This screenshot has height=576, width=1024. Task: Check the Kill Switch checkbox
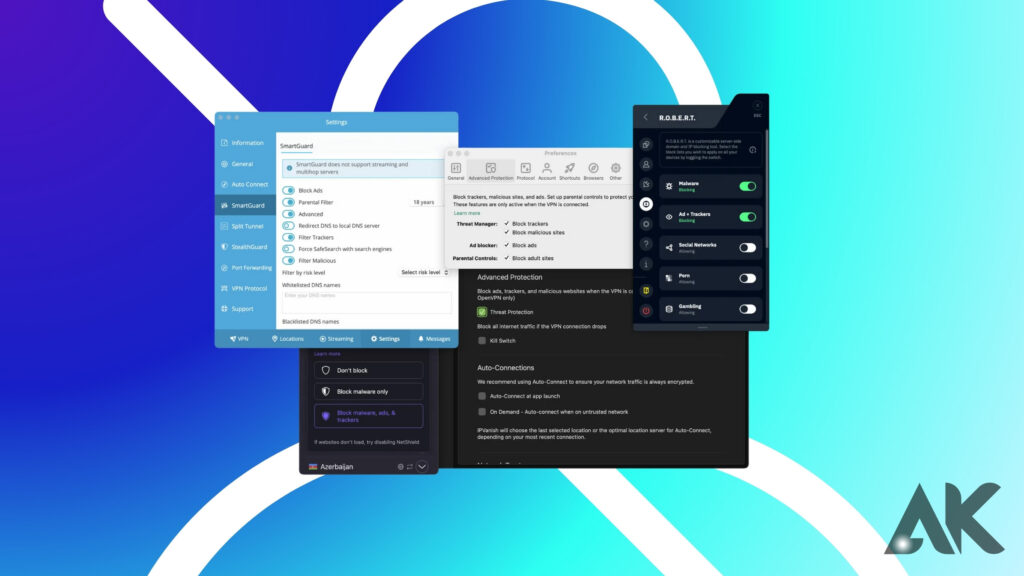pyautogui.click(x=482, y=341)
